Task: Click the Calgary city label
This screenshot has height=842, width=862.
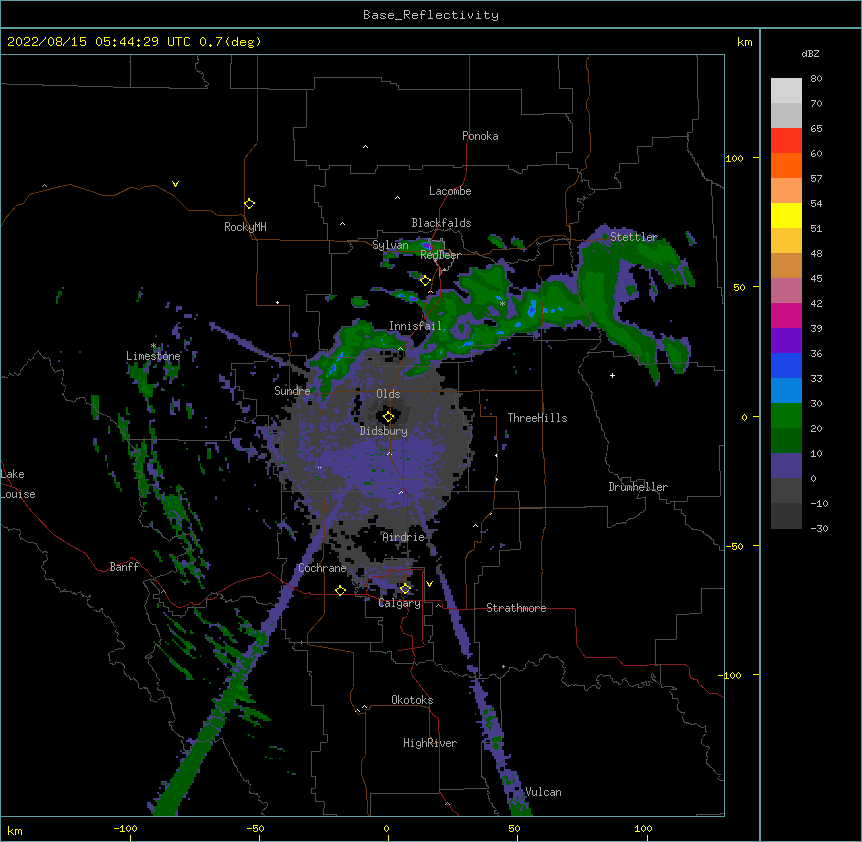Action: pos(399,603)
